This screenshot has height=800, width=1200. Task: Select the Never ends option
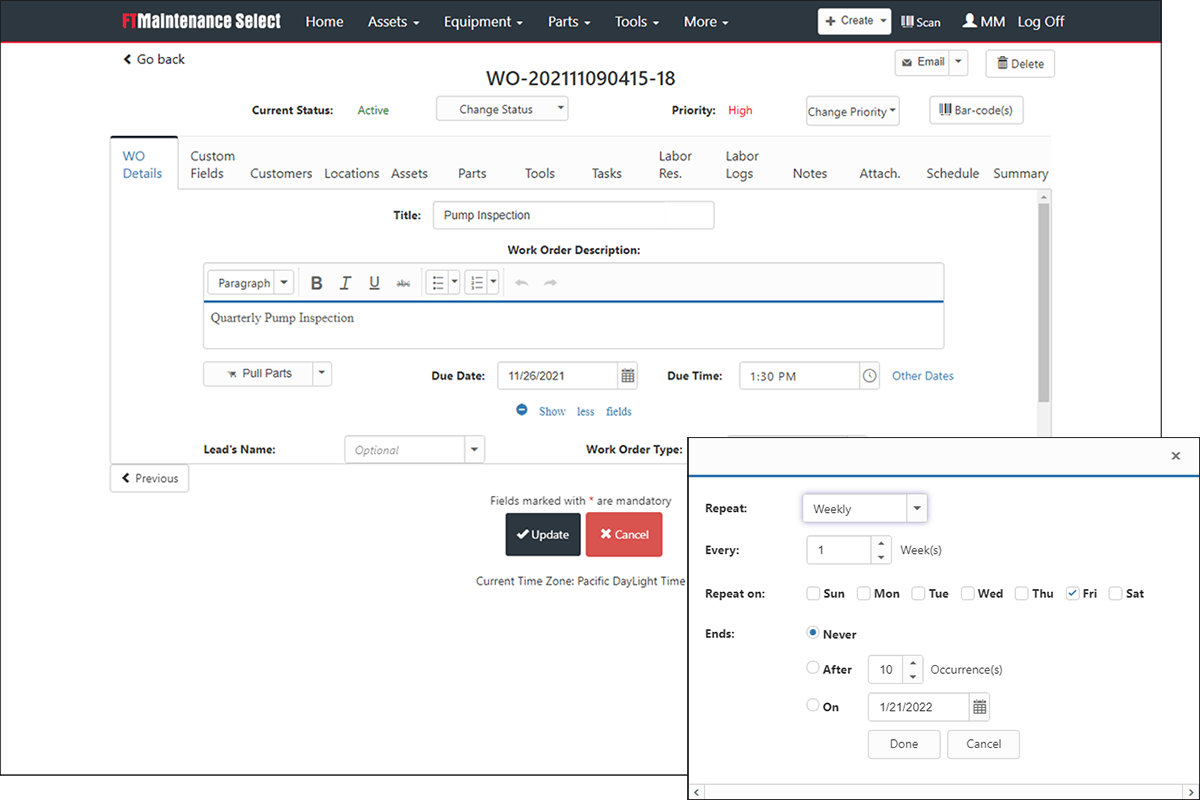[x=813, y=633]
